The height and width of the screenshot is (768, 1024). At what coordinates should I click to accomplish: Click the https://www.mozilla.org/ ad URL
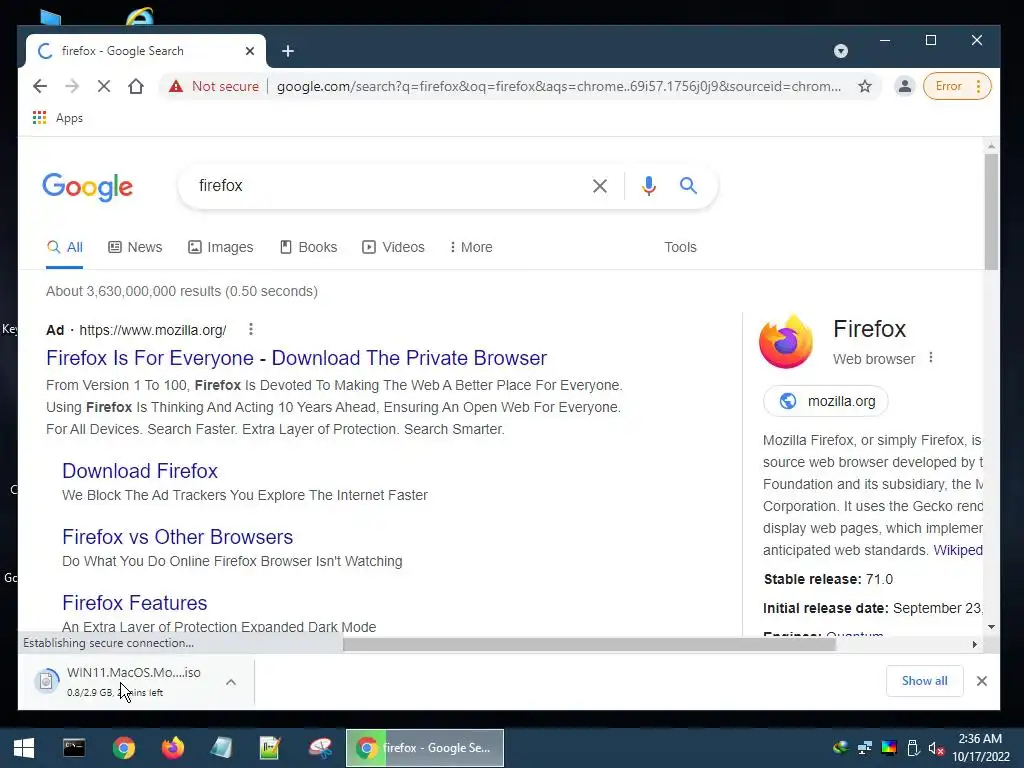tap(153, 330)
